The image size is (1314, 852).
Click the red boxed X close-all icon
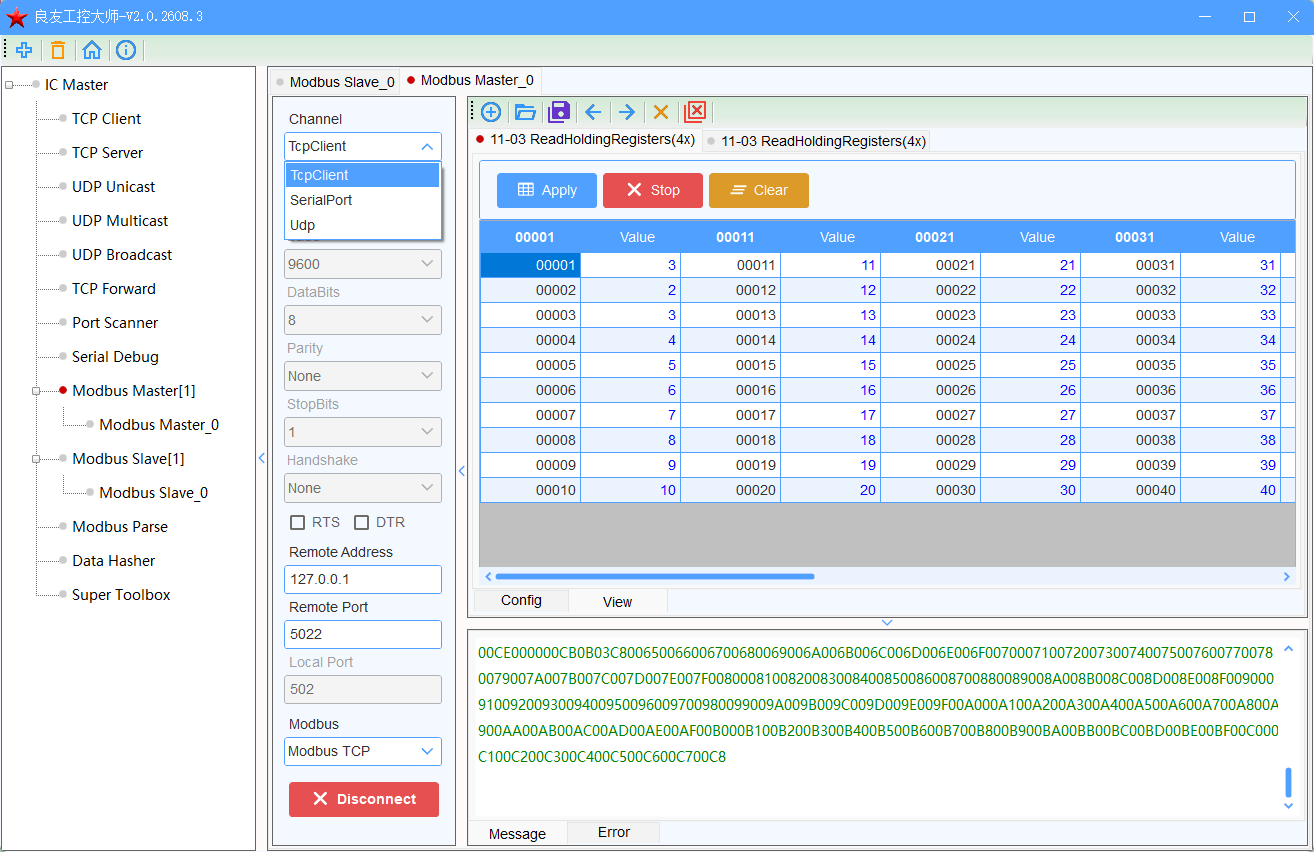pos(695,112)
